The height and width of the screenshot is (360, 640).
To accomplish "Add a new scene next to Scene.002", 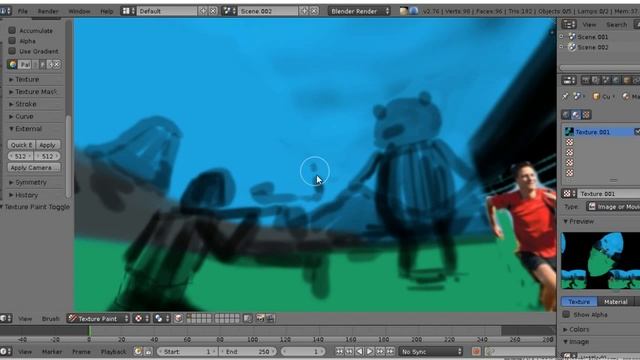I will 304,11.
